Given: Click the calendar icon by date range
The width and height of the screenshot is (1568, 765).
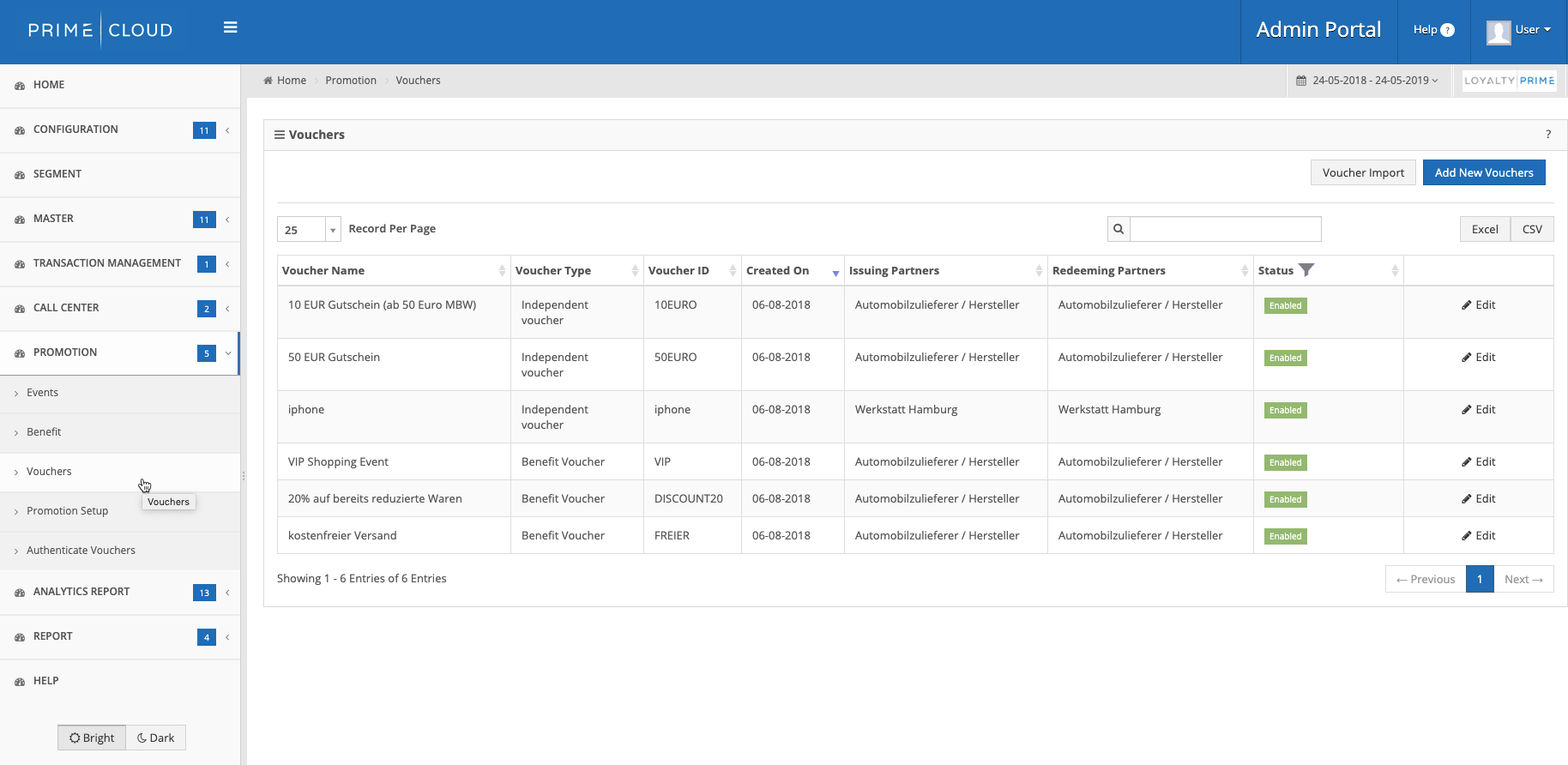Looking at the screenshot, I should click(x=1301, y=81).
